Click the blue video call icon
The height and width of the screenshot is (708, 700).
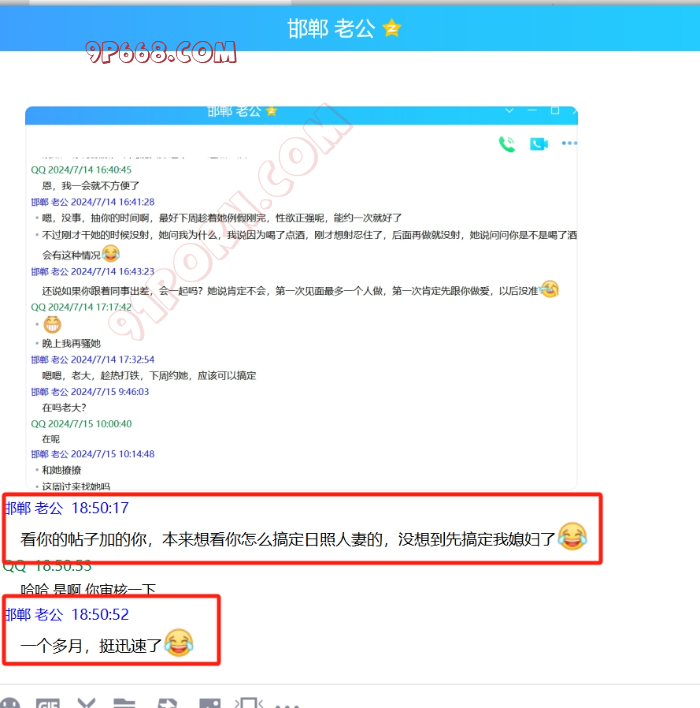[539, 144]
